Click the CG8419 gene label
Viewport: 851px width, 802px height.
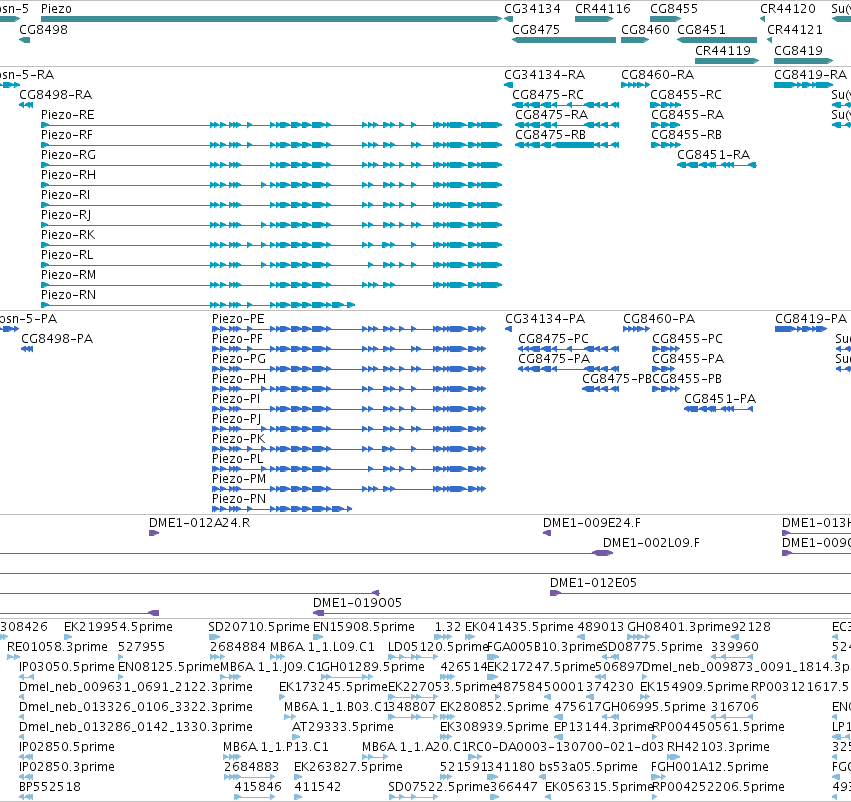pos(798,50)
